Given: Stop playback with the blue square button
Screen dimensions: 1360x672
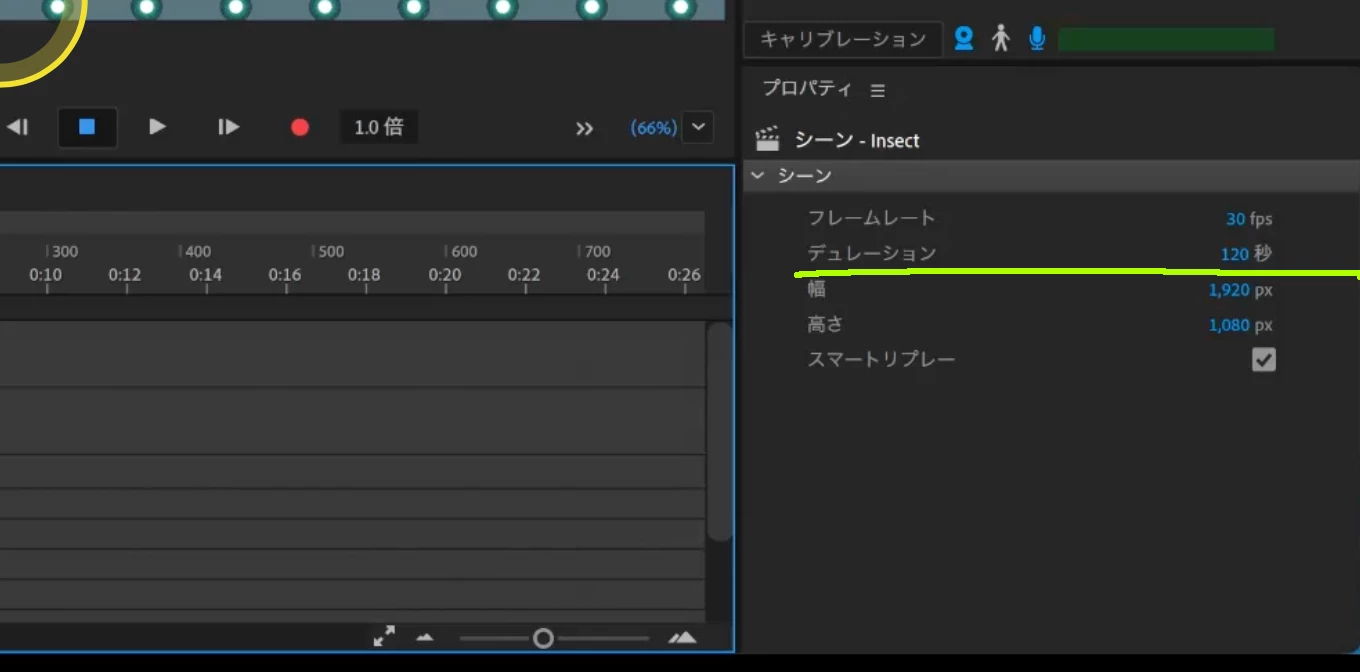Looking at the screenshot, I should click(x=87, y=127).
